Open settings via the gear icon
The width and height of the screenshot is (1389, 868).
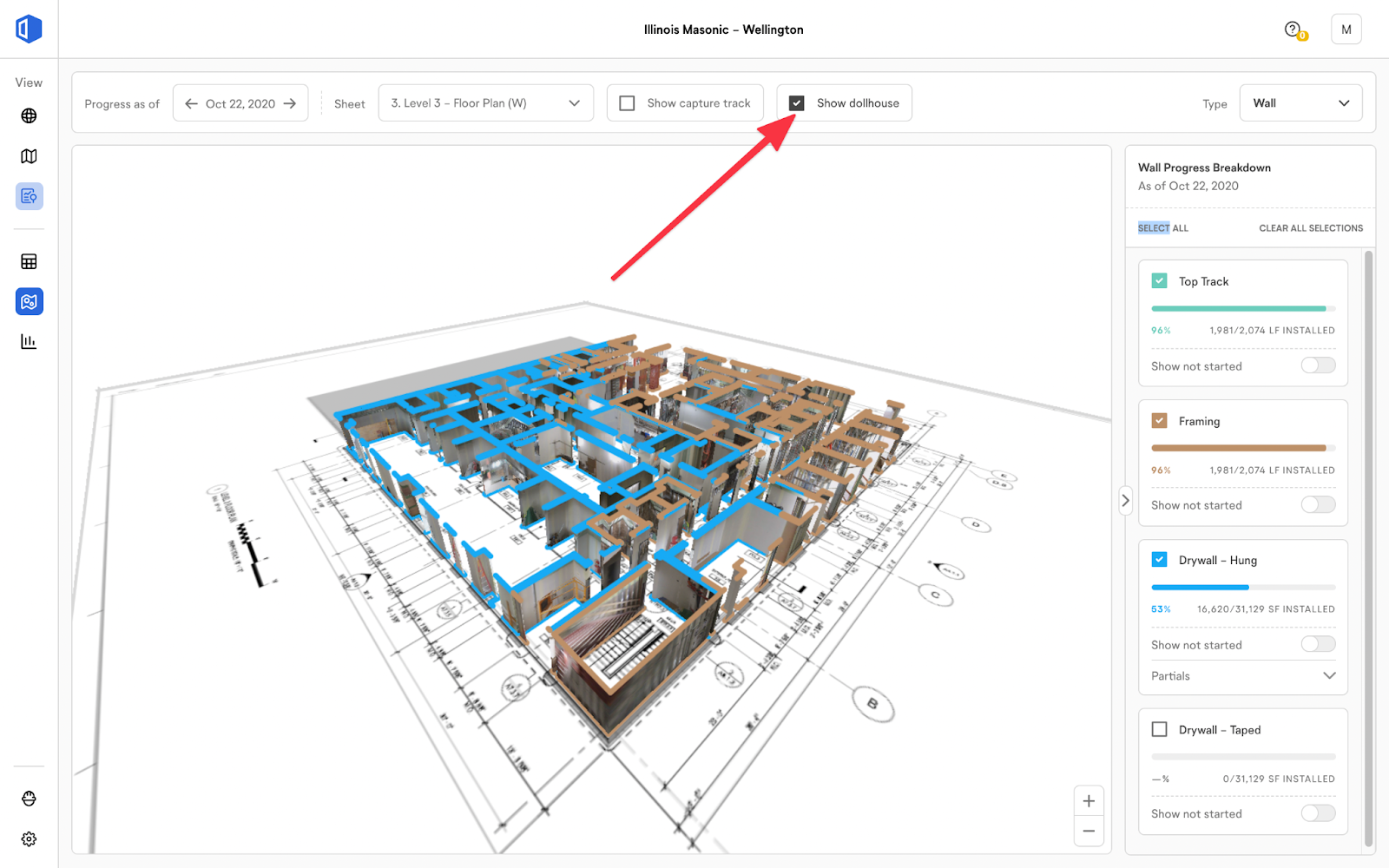pyautogui.click(x=29, y=838)
